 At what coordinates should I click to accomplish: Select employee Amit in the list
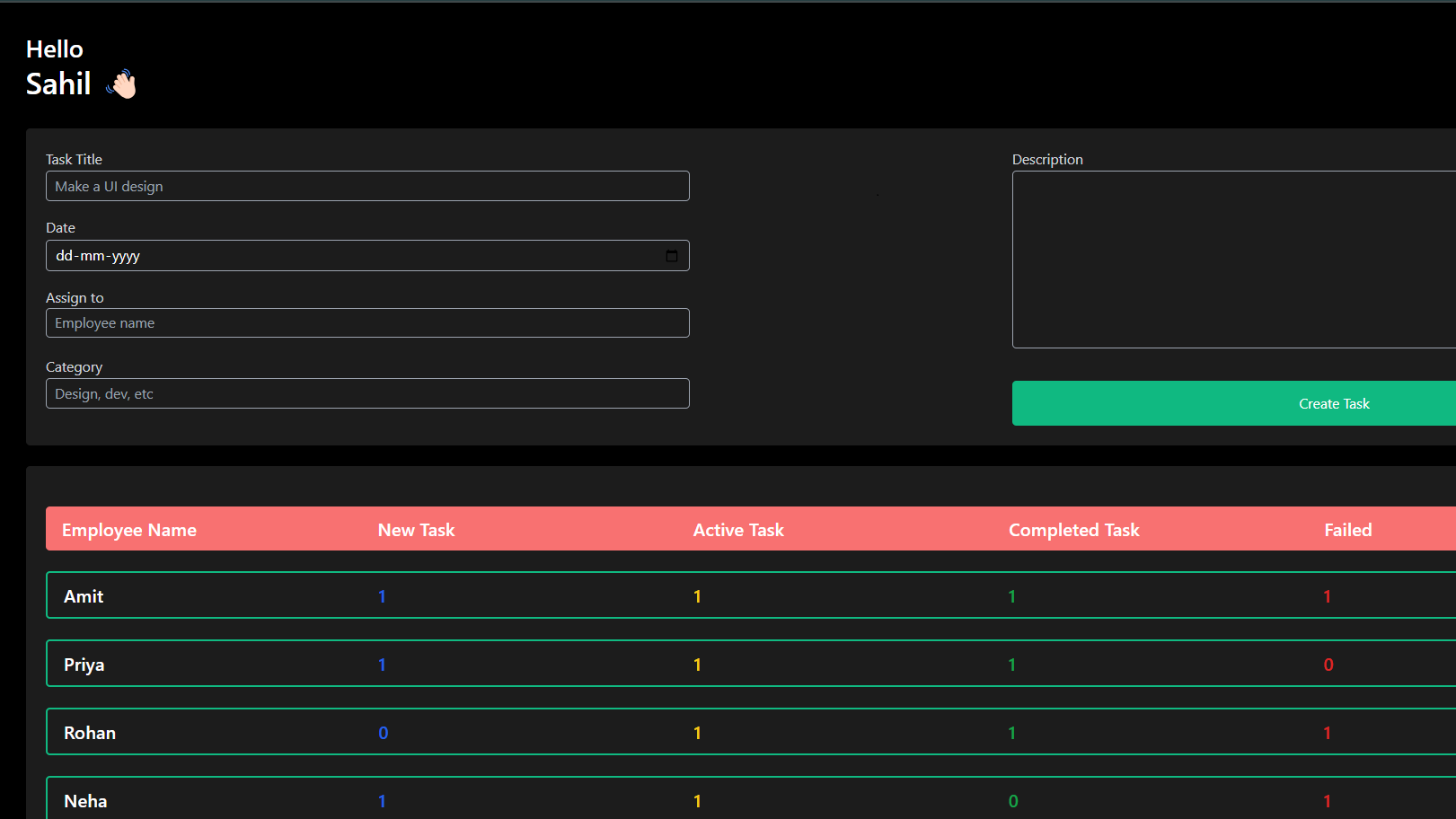pos(84,596)
